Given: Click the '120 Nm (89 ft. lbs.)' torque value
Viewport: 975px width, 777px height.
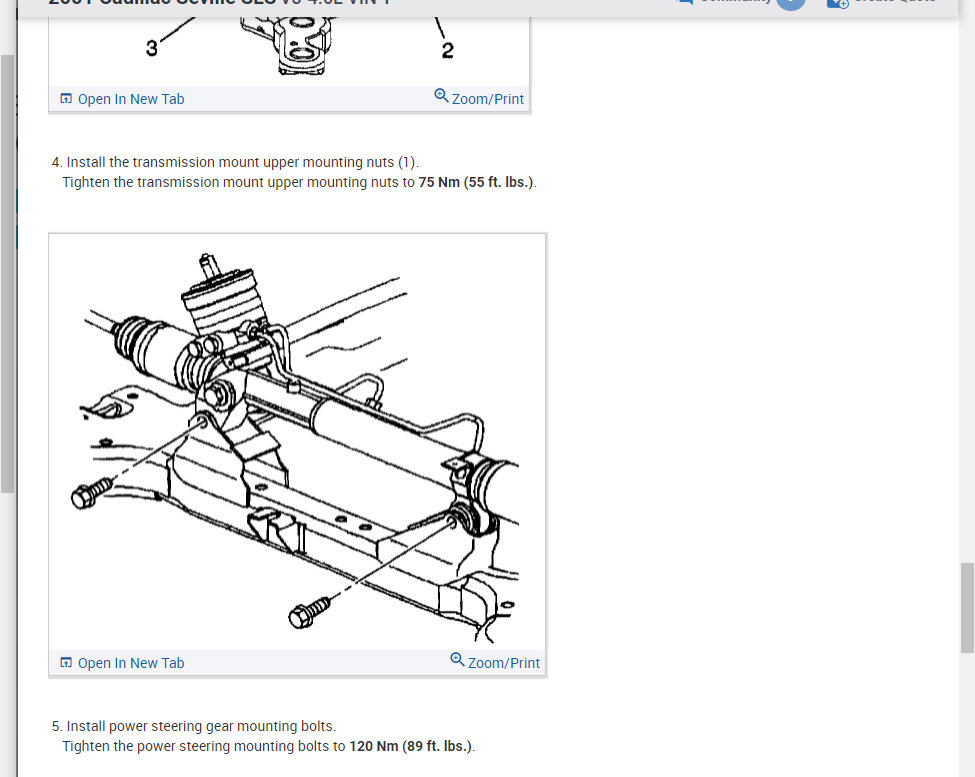Looking at the screenshot, I should (410, 746).
